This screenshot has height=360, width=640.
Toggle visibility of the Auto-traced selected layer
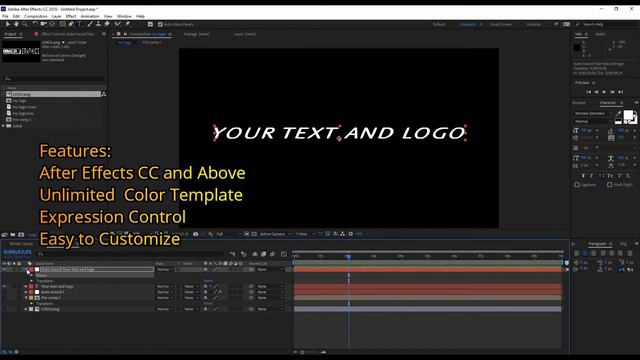(4, 269)
